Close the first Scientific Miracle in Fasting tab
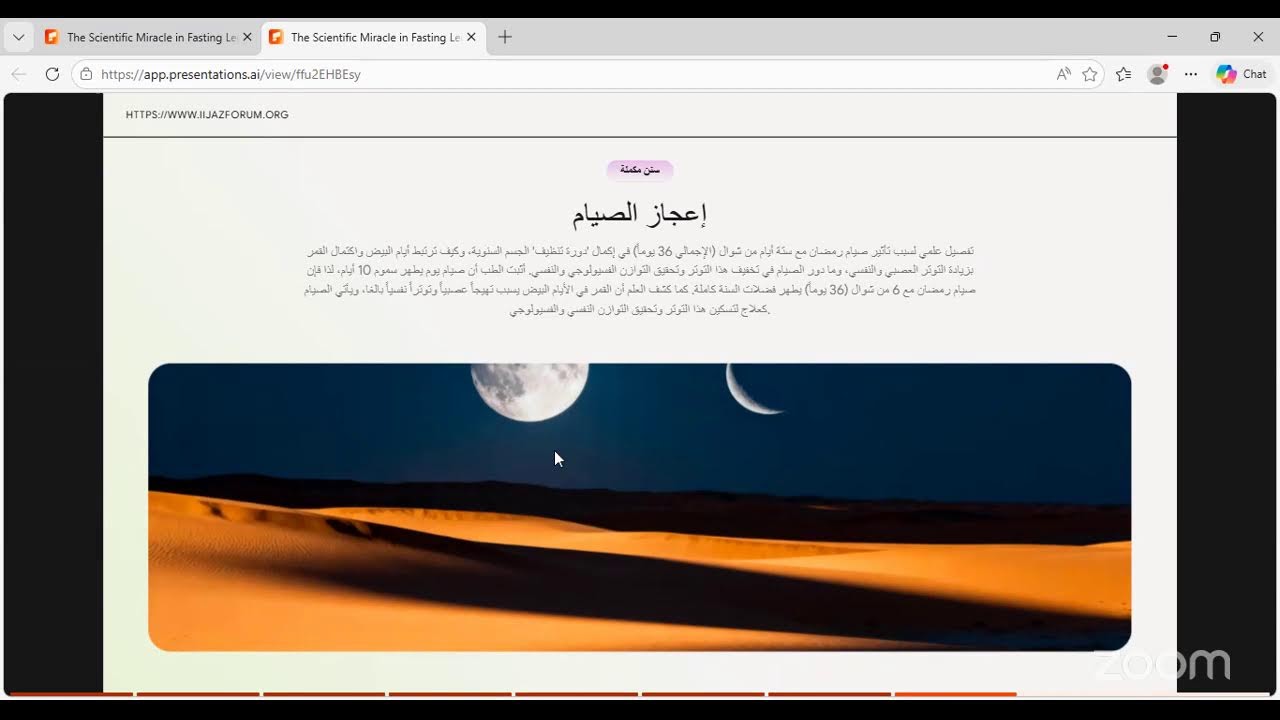This screenshot has width=1280, height=720. click(247, 37)
